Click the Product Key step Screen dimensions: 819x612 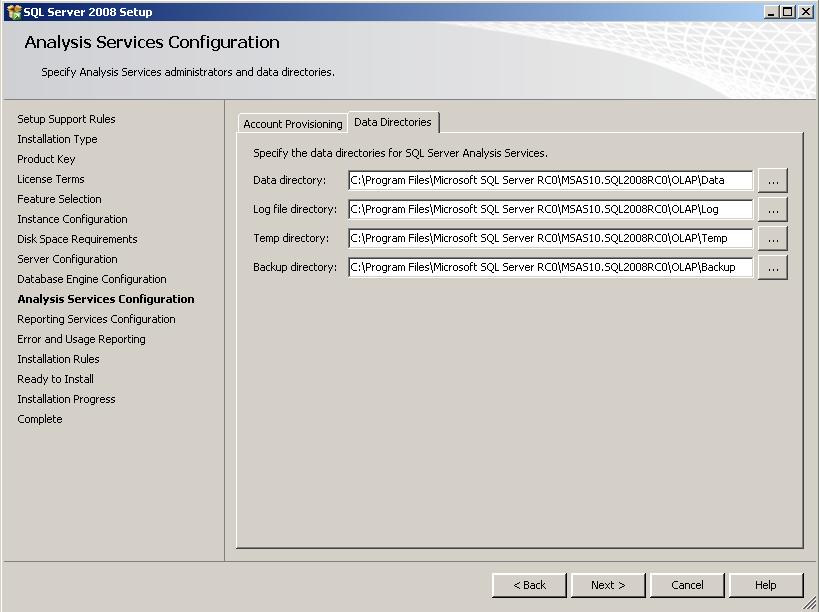46,159
